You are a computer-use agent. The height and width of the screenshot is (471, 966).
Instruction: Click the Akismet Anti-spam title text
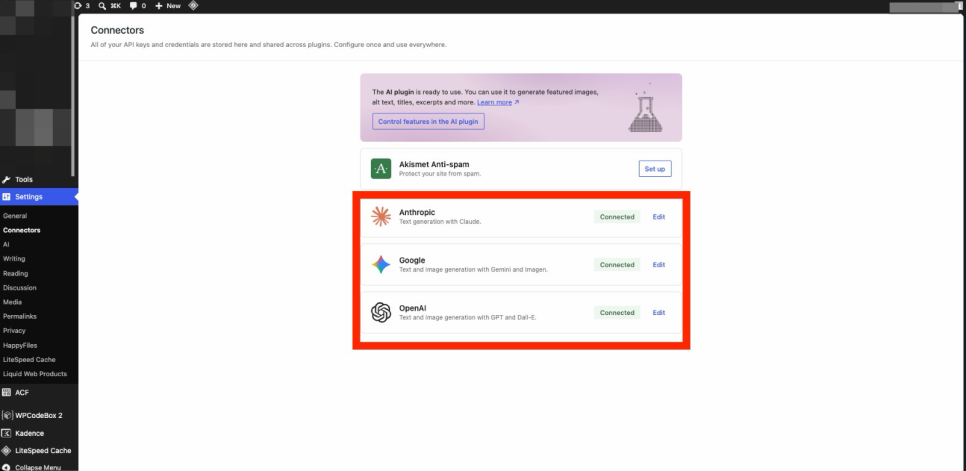coord(434,164)
